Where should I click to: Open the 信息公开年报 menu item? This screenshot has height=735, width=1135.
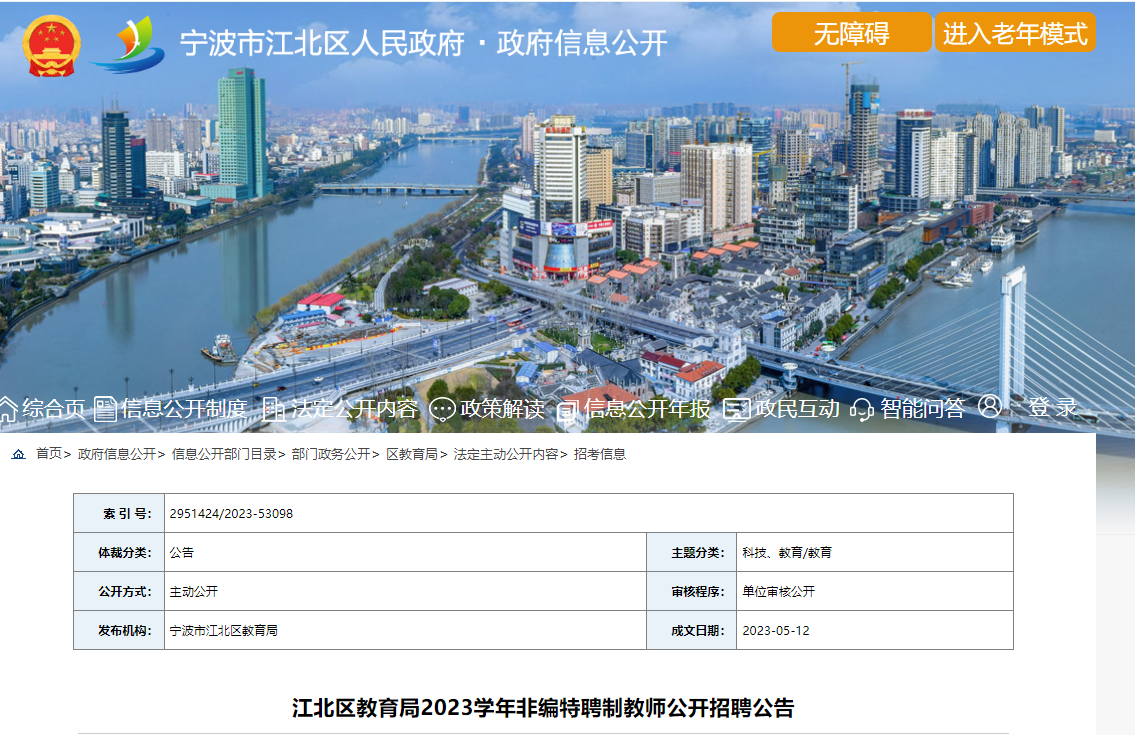647,408
